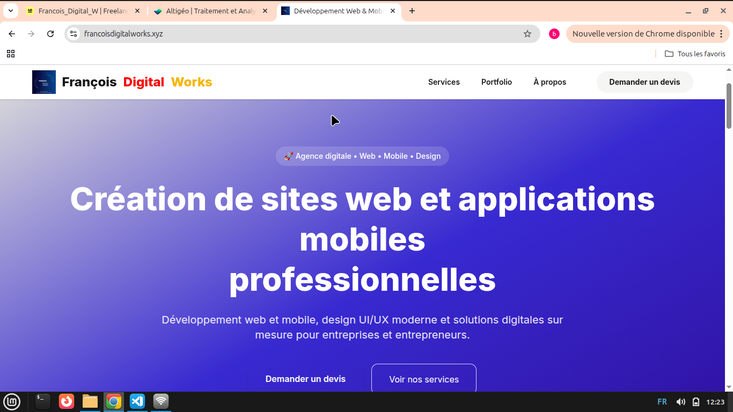Click Nouvelle version de Chrome disponible

click(x=643, y=34)
